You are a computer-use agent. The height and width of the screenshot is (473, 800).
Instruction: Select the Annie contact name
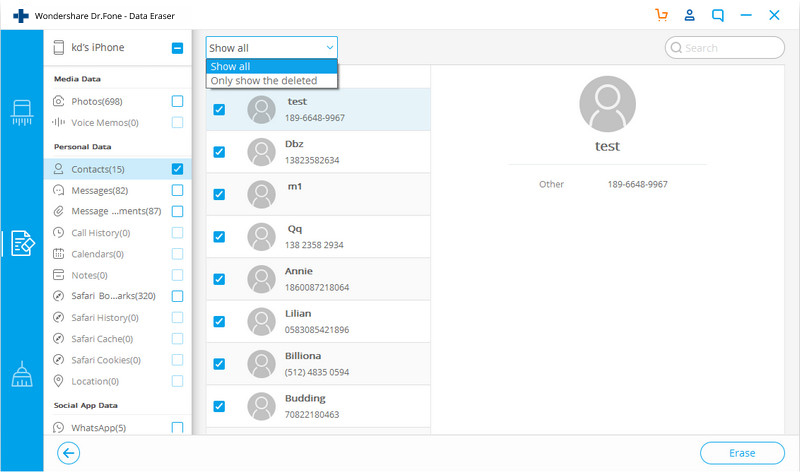[x=298, y=271]
